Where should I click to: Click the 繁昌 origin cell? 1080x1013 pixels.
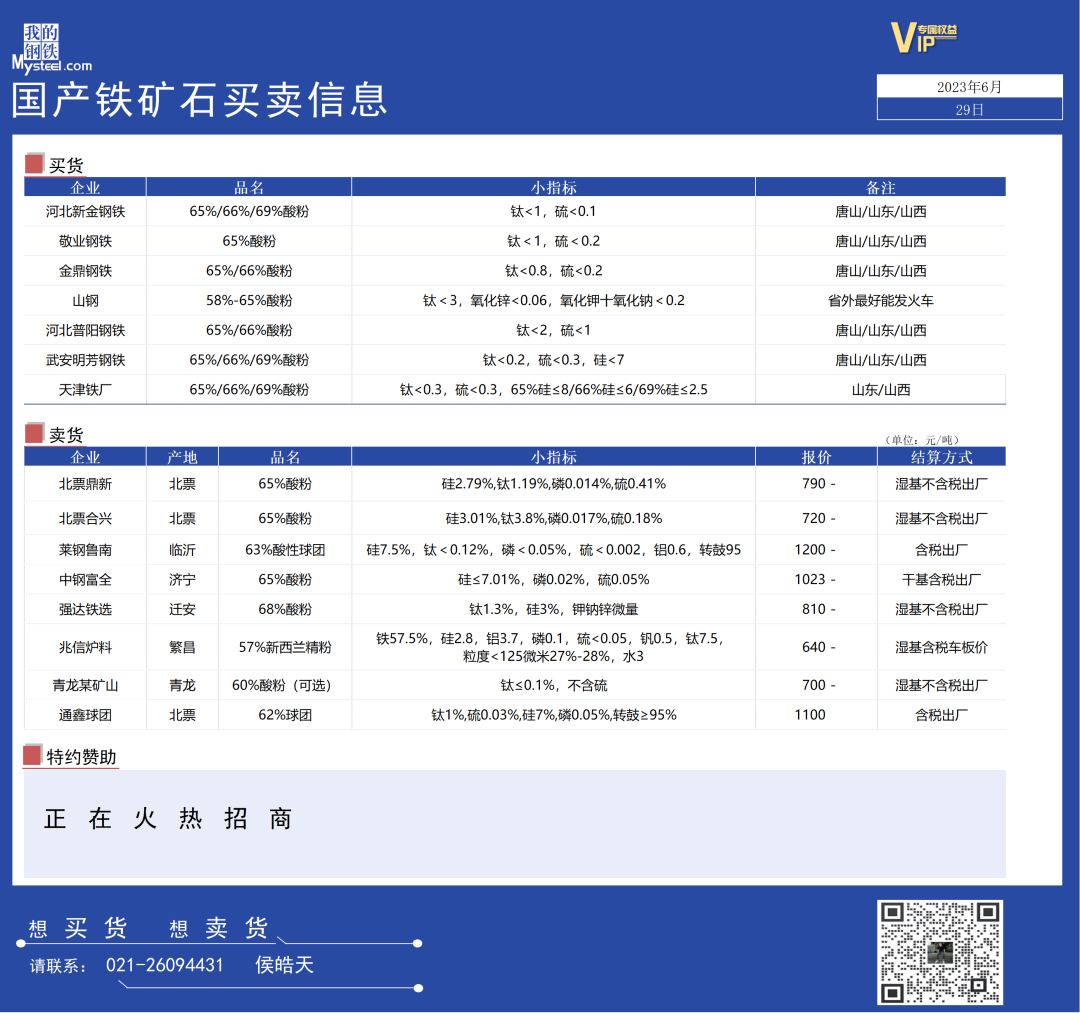click(x=182, y=647)
